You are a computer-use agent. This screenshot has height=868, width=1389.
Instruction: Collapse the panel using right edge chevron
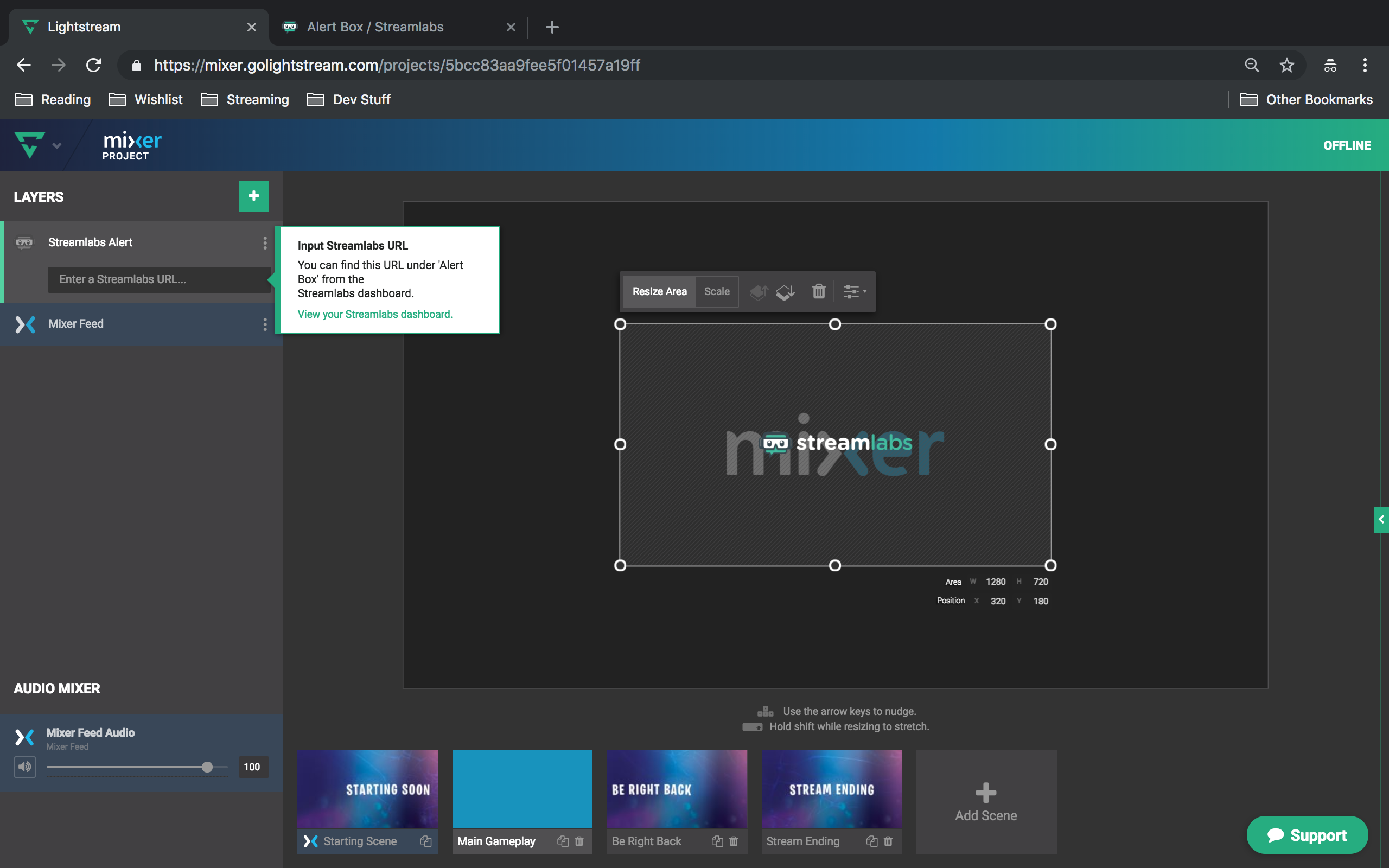pyautogui.click(x=1381, y=520)
